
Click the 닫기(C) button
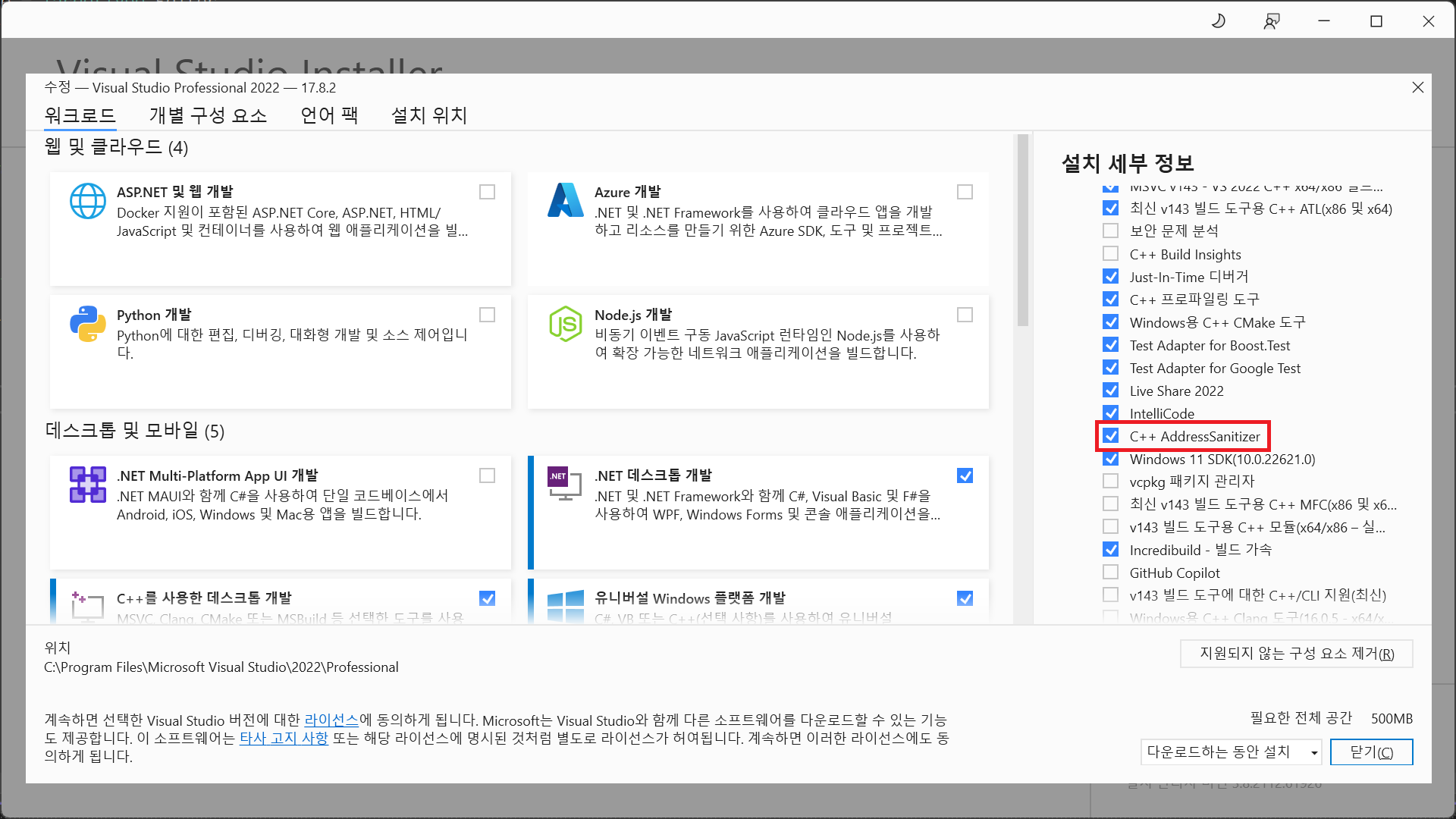tap(1371, 752)
